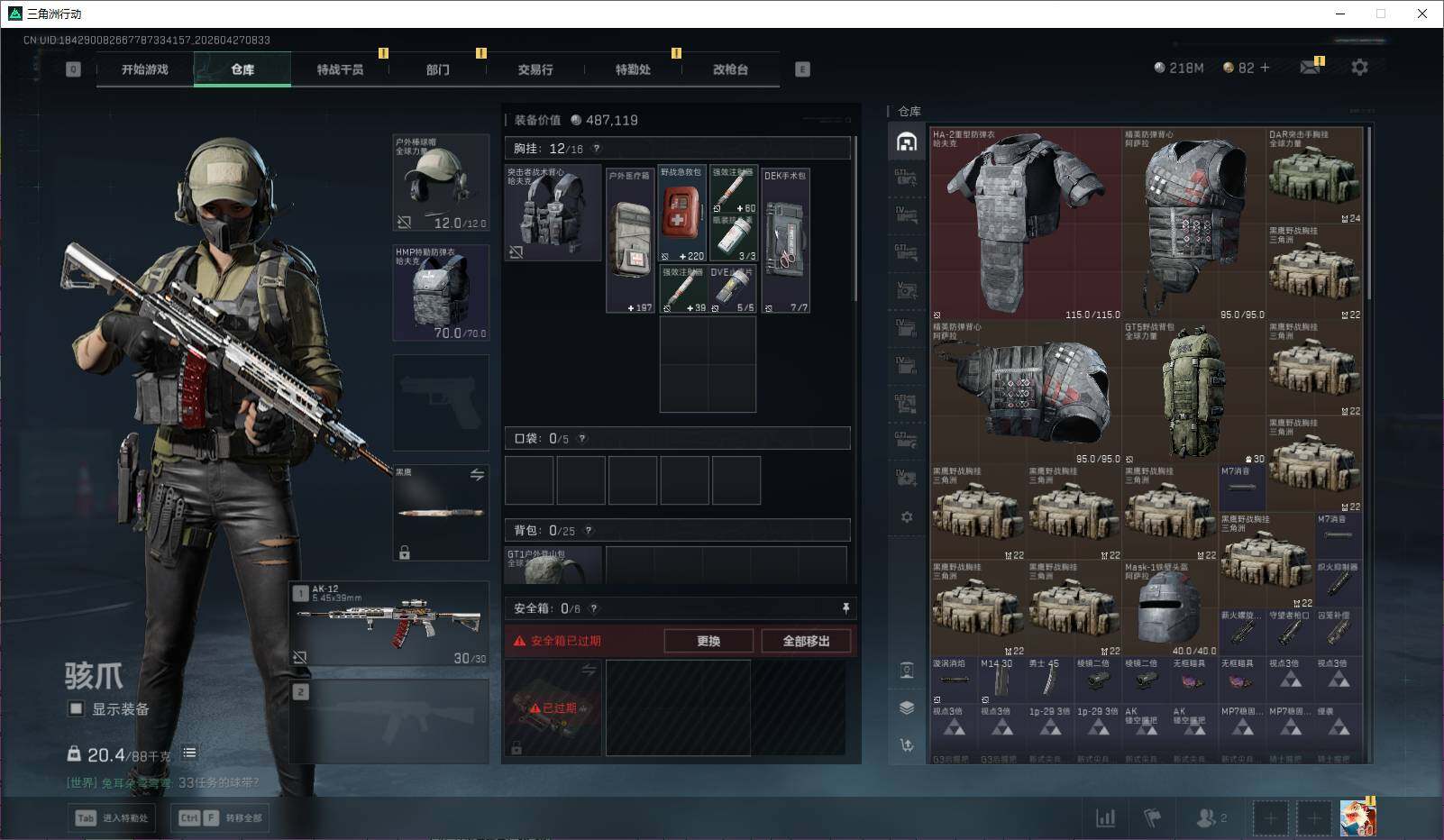Open the 特勤处 tab
The image size is (1444, 840).
633,69
